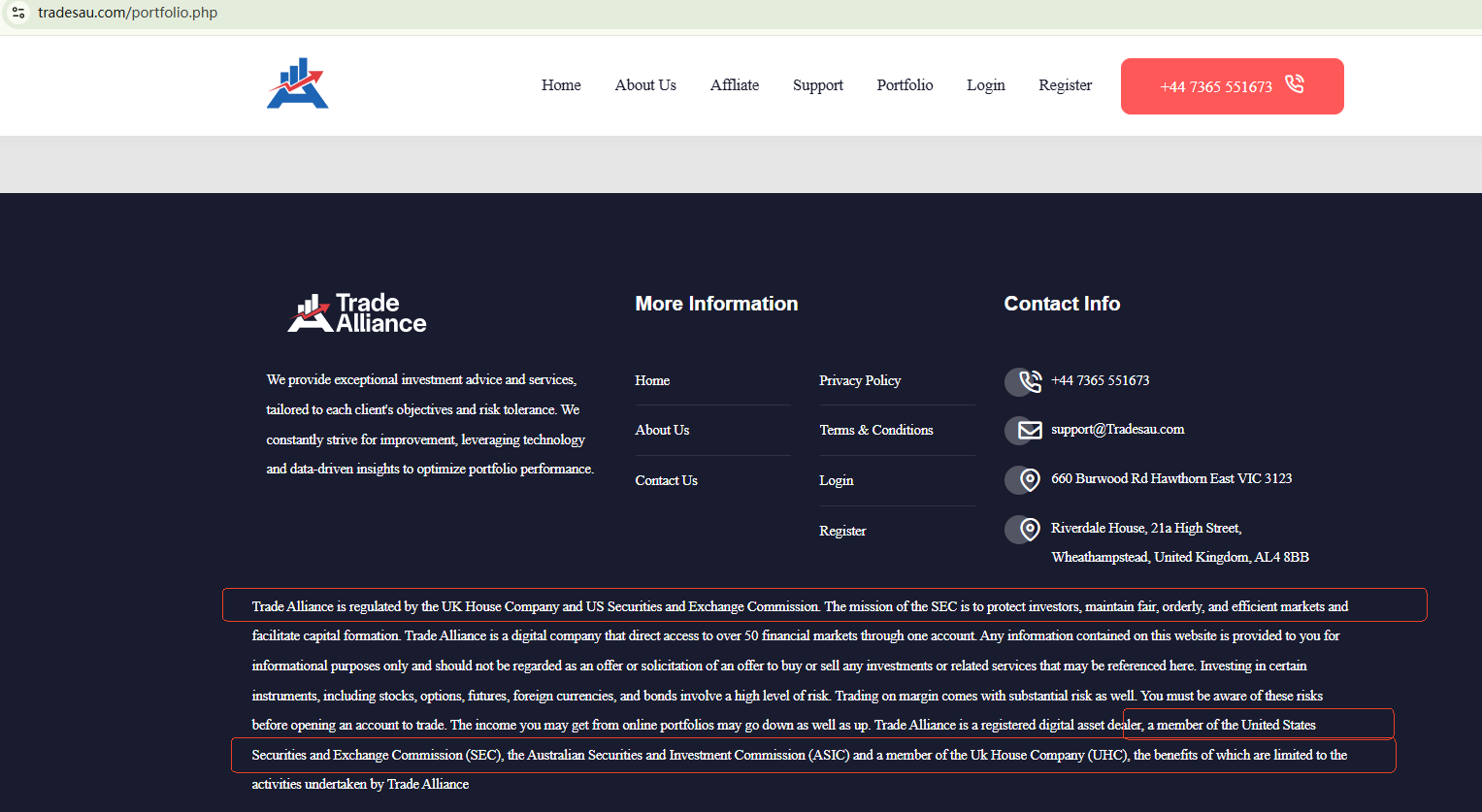1482x812 pixels.
Task: Open the Affliate page from navigation
Action: point(735,85)
